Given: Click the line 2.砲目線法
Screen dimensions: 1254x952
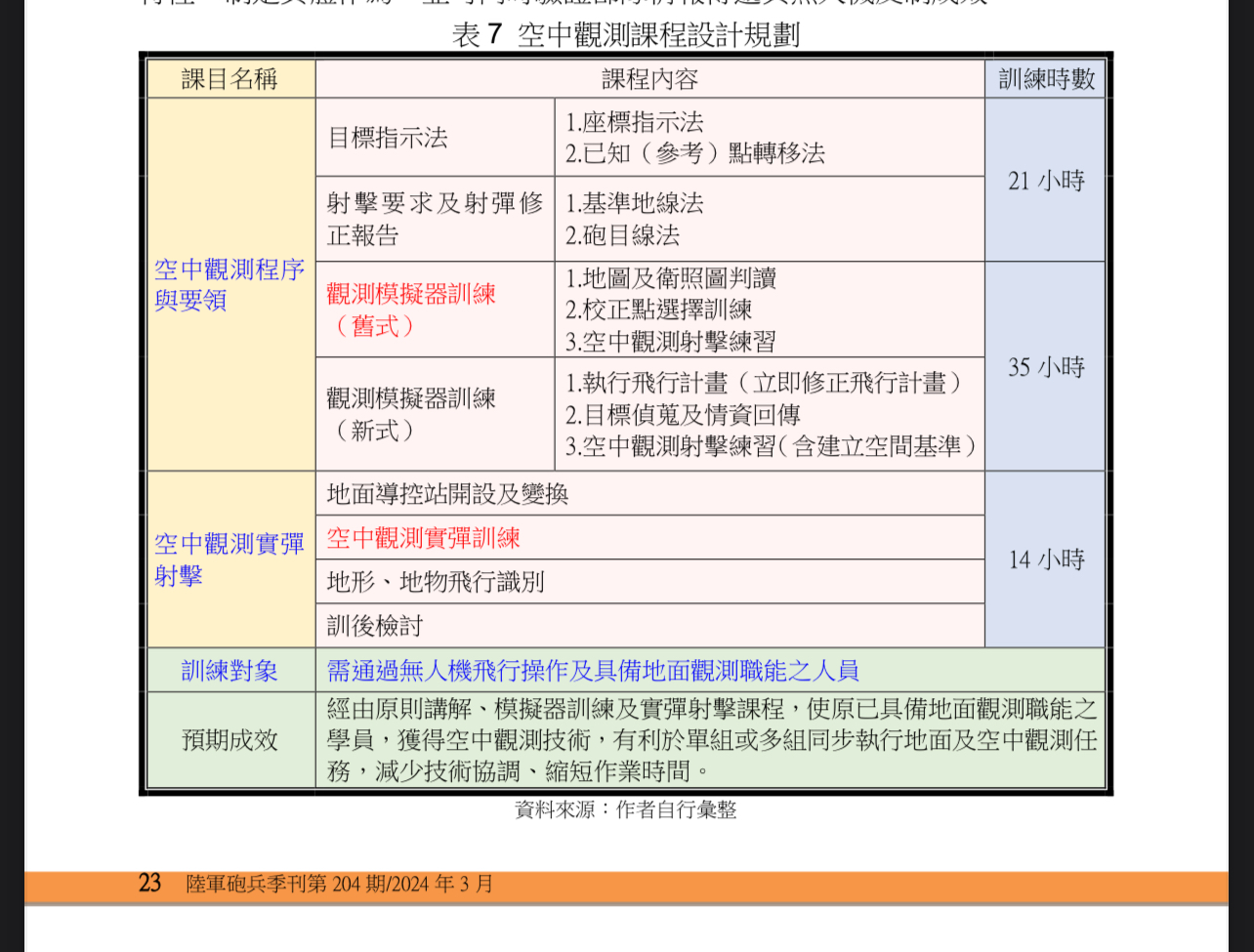Looking at the screenshot, I should (x=622, y=235).
